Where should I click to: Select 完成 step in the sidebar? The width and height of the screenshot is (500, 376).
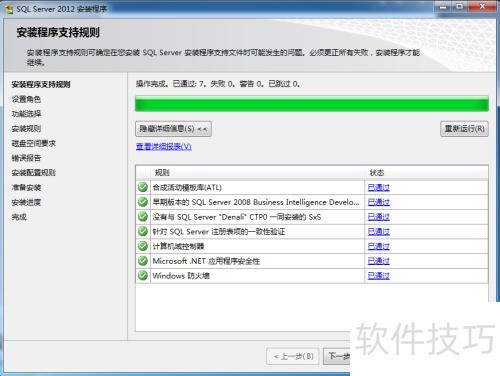19,217
